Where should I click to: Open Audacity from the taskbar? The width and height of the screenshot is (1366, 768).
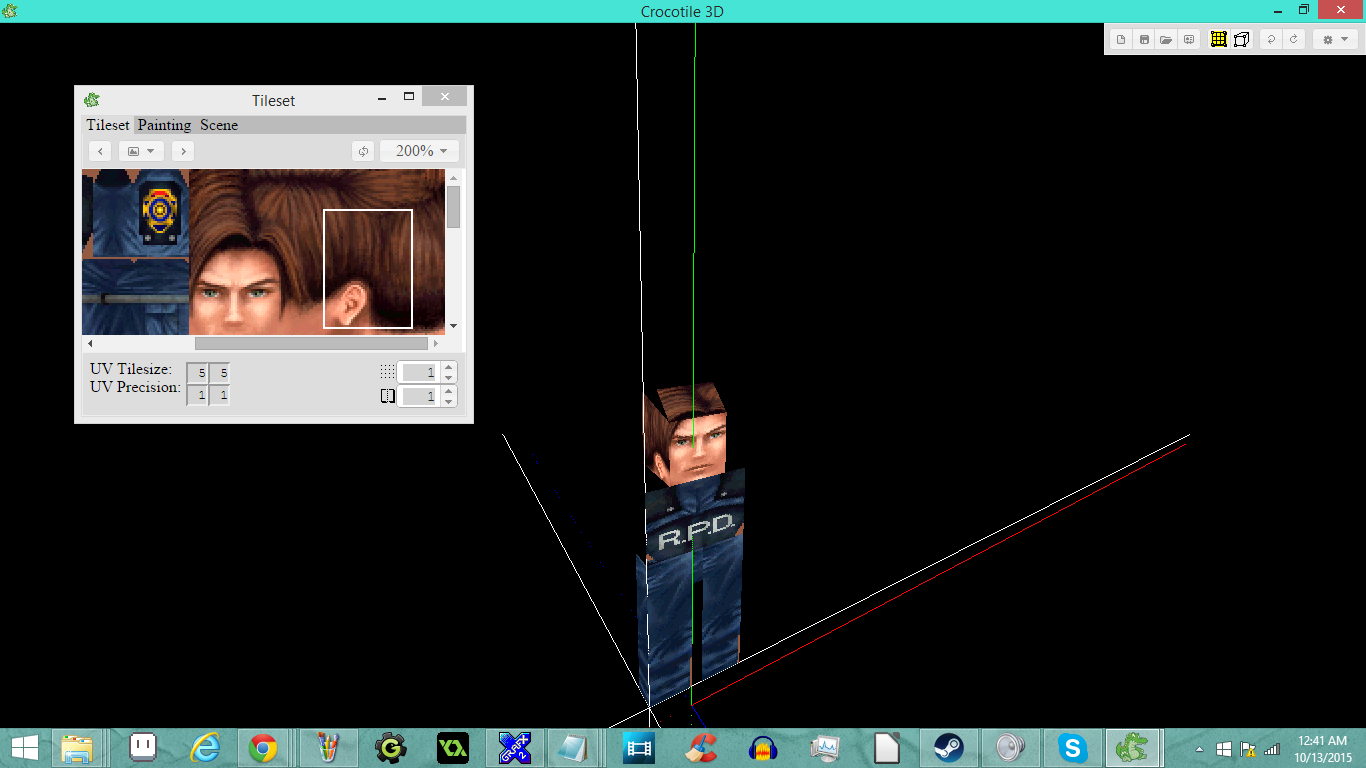764,747
